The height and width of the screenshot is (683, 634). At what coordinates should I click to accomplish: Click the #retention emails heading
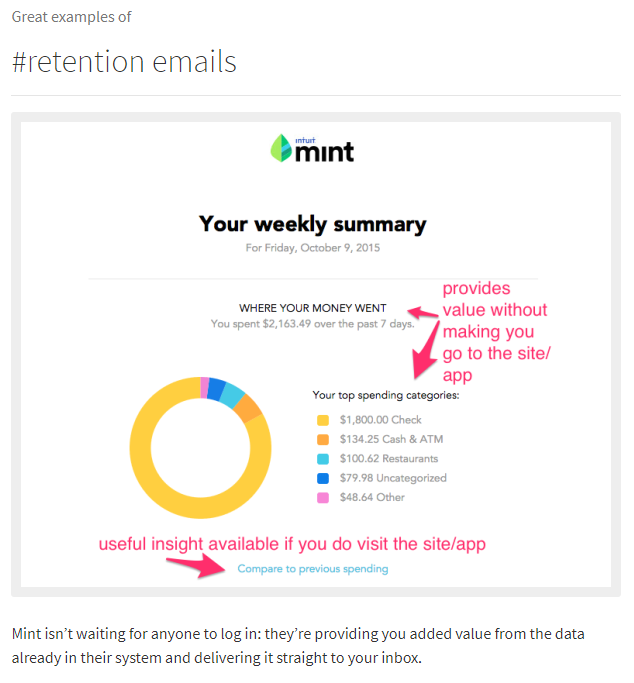124,61
